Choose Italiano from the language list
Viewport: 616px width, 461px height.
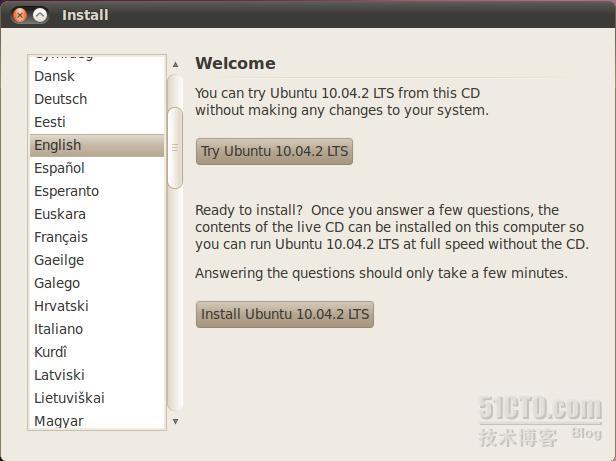tap(97, 329)
